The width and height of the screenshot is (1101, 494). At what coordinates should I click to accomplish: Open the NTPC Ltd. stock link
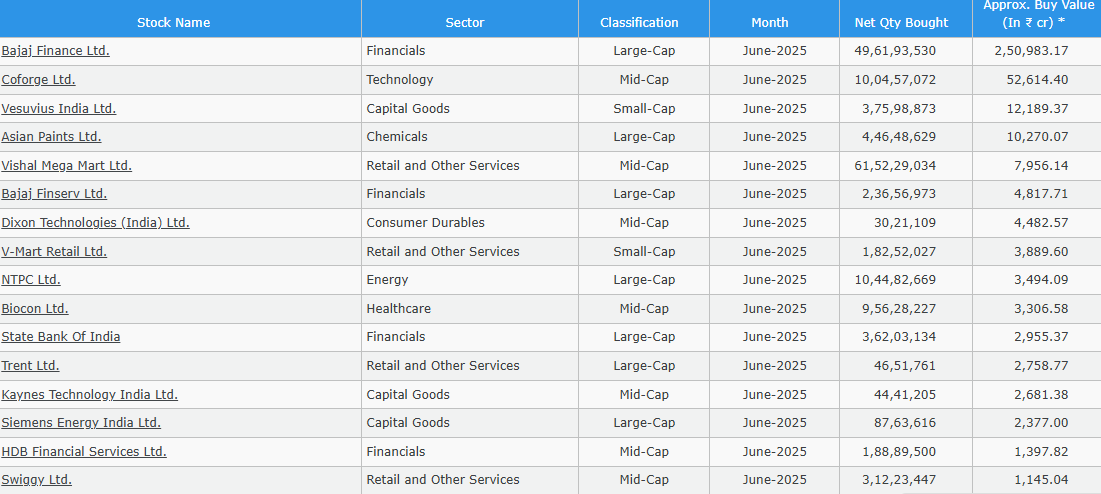(31, 280)
